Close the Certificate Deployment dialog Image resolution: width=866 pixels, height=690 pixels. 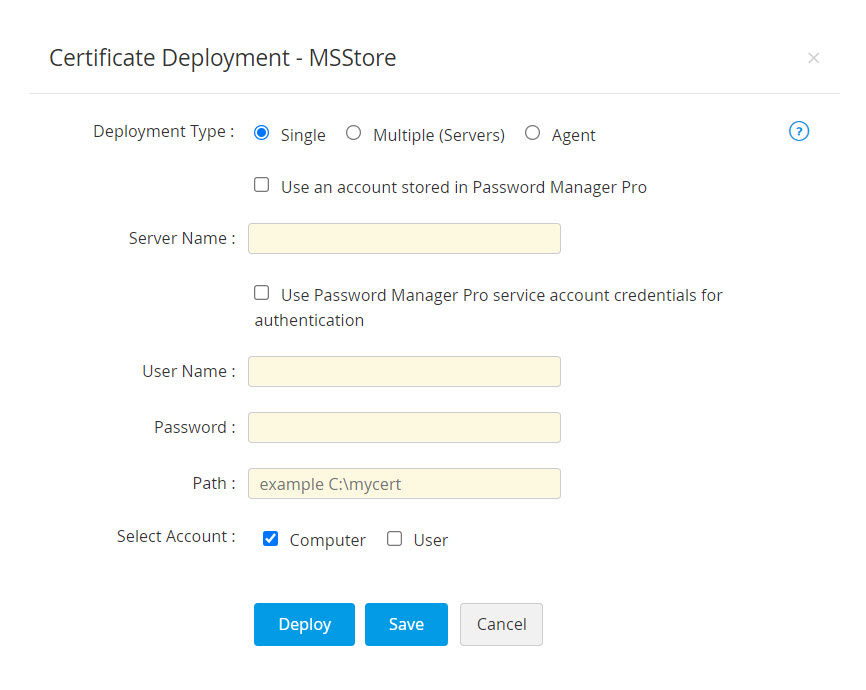pos(813,58)
